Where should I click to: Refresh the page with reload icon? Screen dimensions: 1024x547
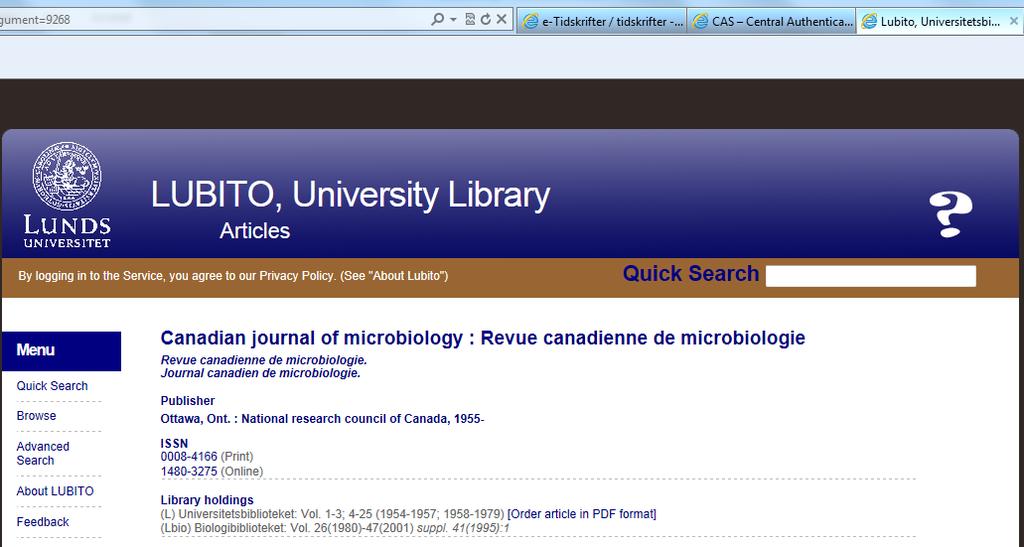coord(485,20)
